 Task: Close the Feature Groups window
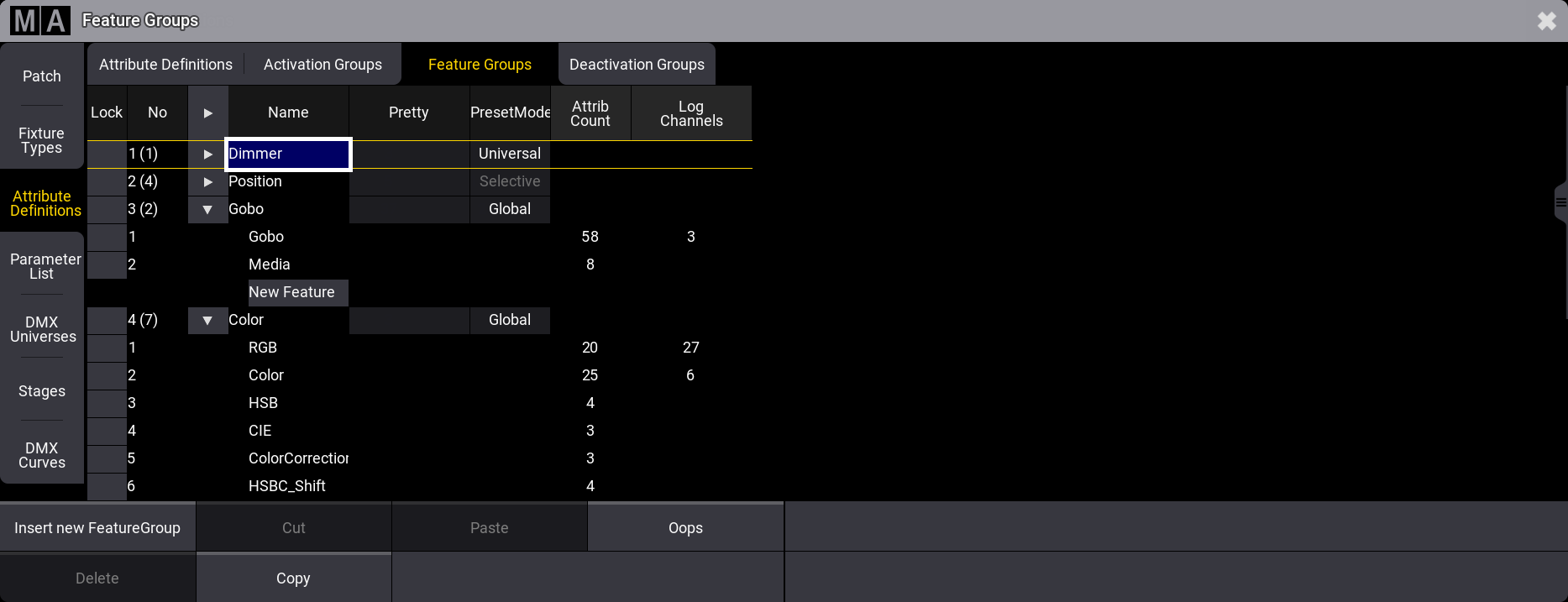click(1546, 21)
